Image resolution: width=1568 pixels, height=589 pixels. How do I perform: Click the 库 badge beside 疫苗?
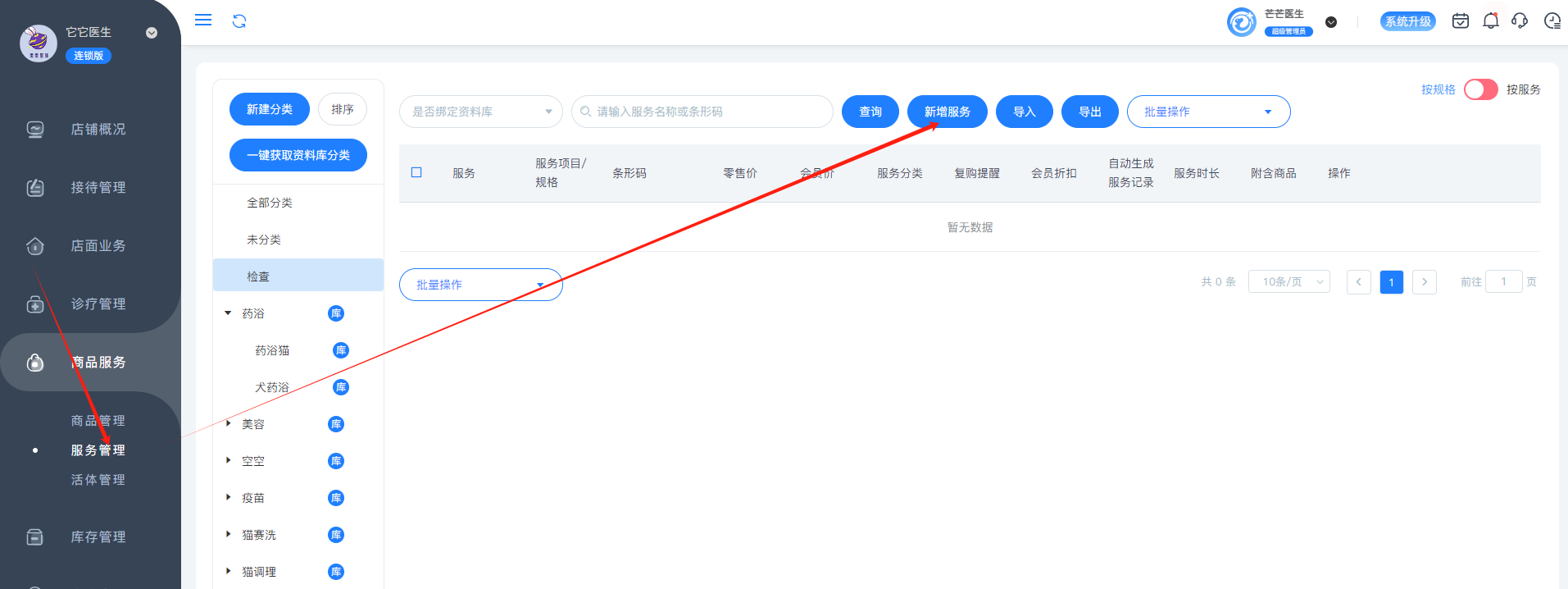coord(336,498)
